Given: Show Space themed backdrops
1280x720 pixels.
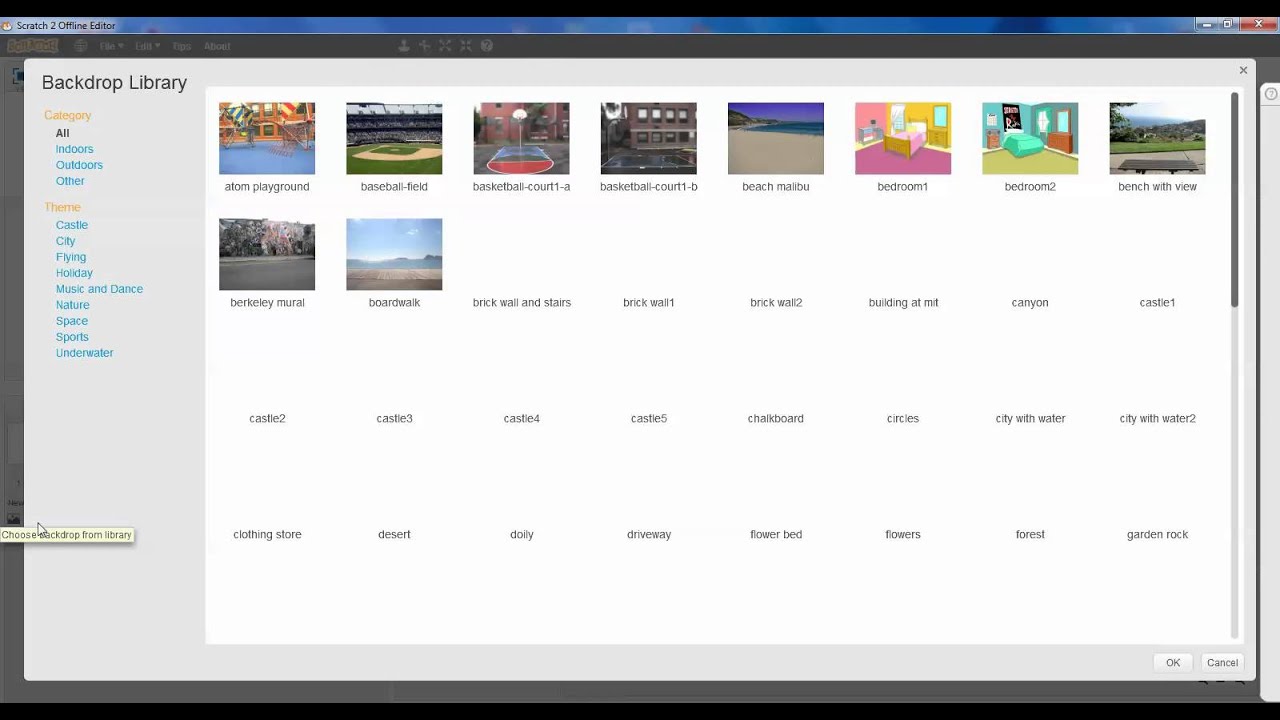Looking at the screenshot, I should pyautogui.click(x=72, y=321).
